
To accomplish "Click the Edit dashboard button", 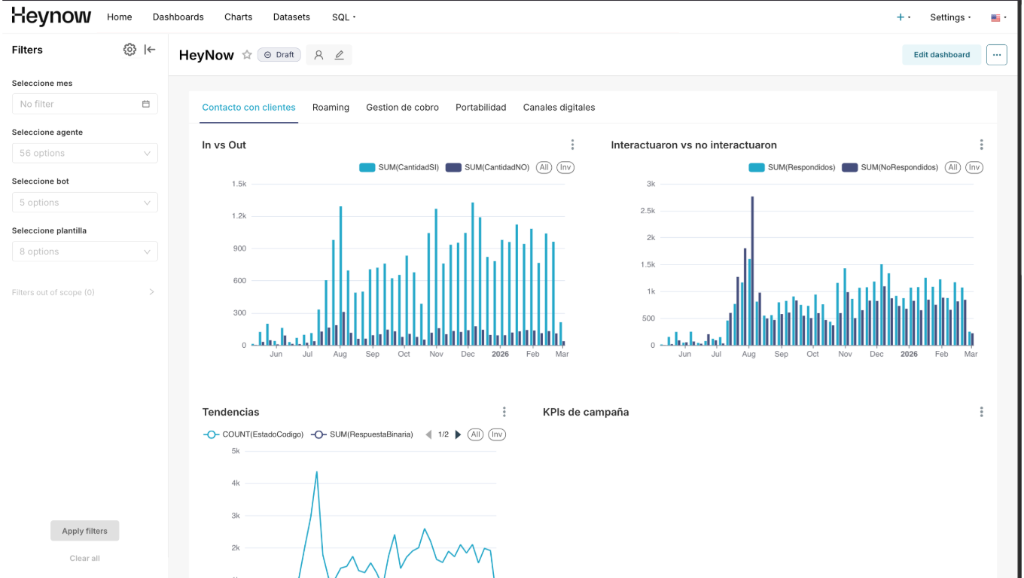I will 941,55.
